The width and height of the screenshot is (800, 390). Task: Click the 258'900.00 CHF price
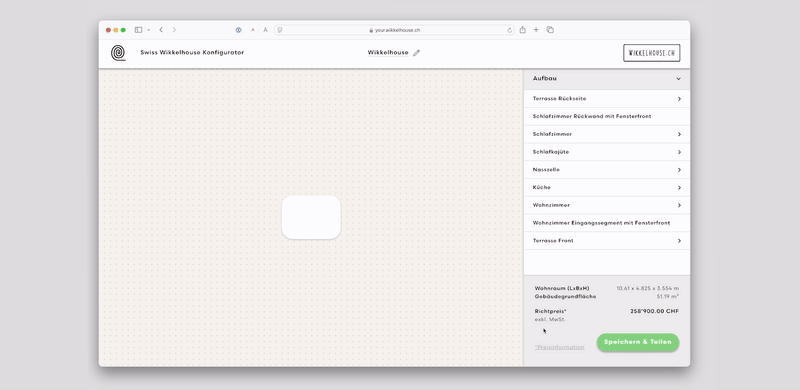click(x=655, y=311)
